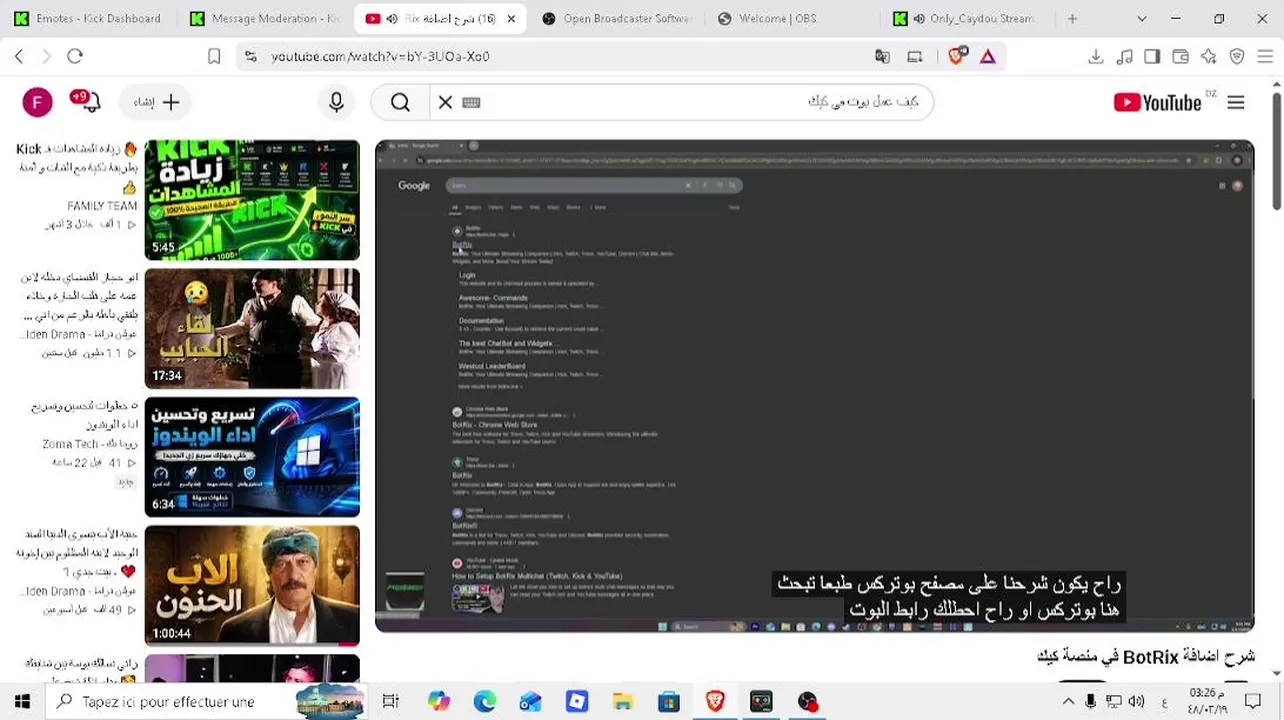Open the account avatar 'F' menu
This screenshot has height=720, width=1284.
(37, 102)
